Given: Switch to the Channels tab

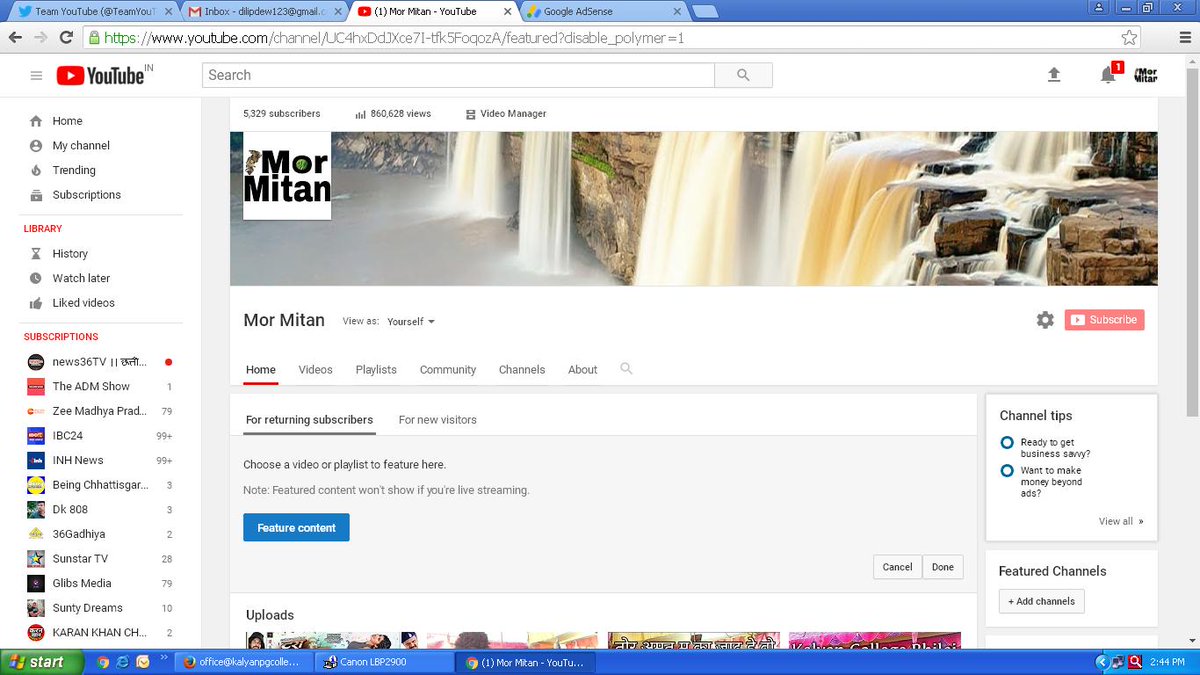Looking at the screenshot, I should [x=522, y=370].
